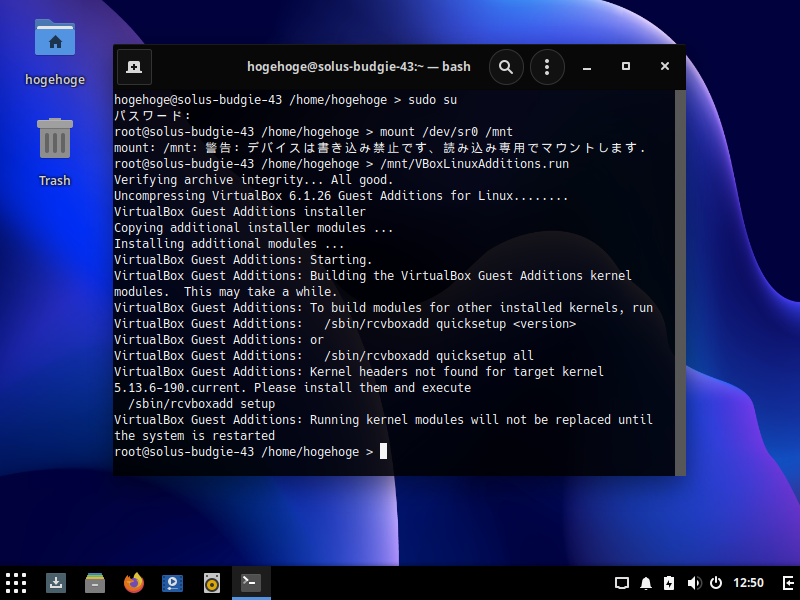Click 'Running kernel modules will not be replaced' line
The height and width of the screenshot is (600, 800).
pos(383,420)
